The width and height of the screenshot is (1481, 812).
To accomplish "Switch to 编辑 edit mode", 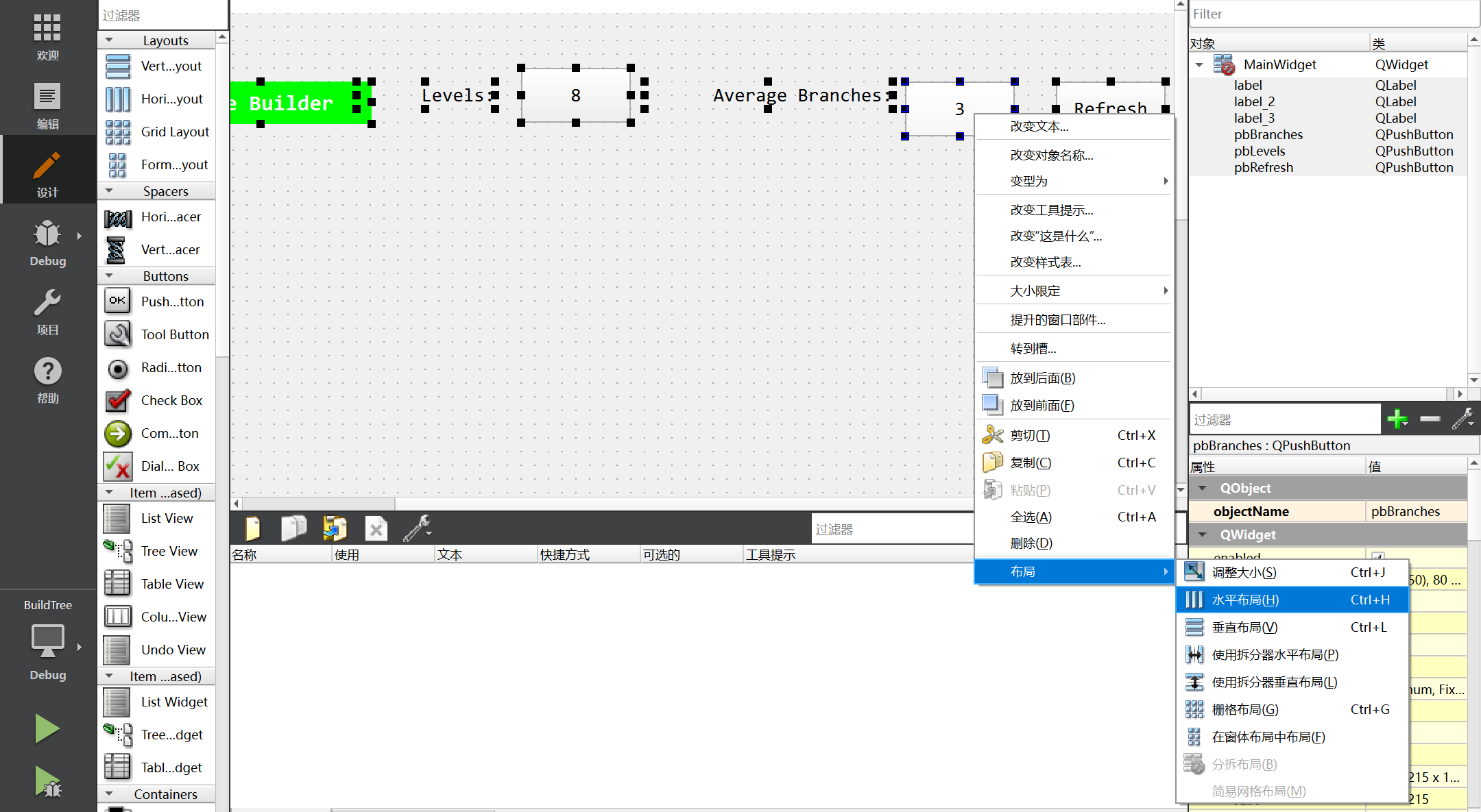I will pyautogui.click(x=48, y=106).
